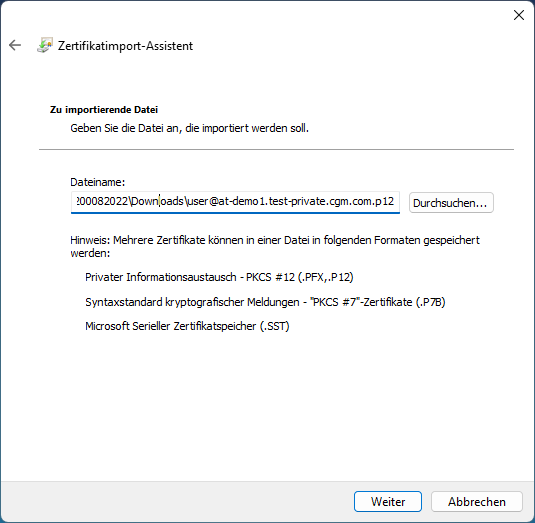Click the 'Geben Sie die Datei an' instruction
The height and width of the screenshot is (523, 535).
[189, 128]
